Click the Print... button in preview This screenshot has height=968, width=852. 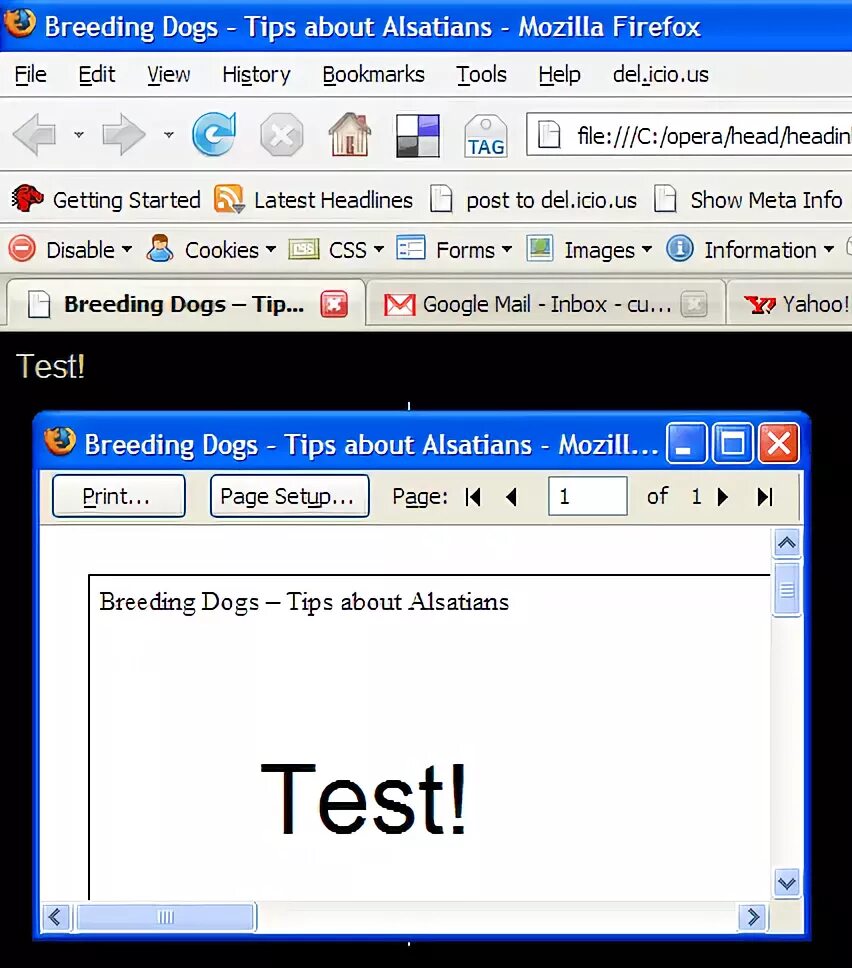click(x=119, y=496)
